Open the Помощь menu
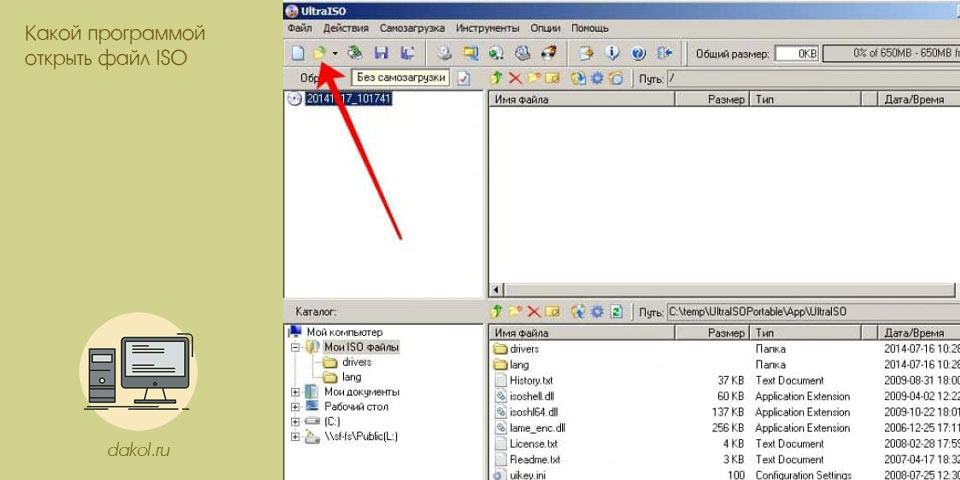 (590, 28)
